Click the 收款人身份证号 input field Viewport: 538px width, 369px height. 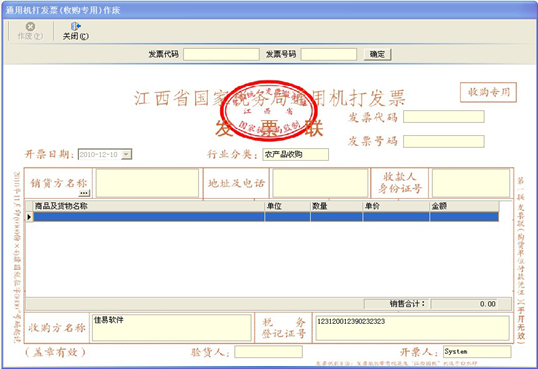coord(471,183)
